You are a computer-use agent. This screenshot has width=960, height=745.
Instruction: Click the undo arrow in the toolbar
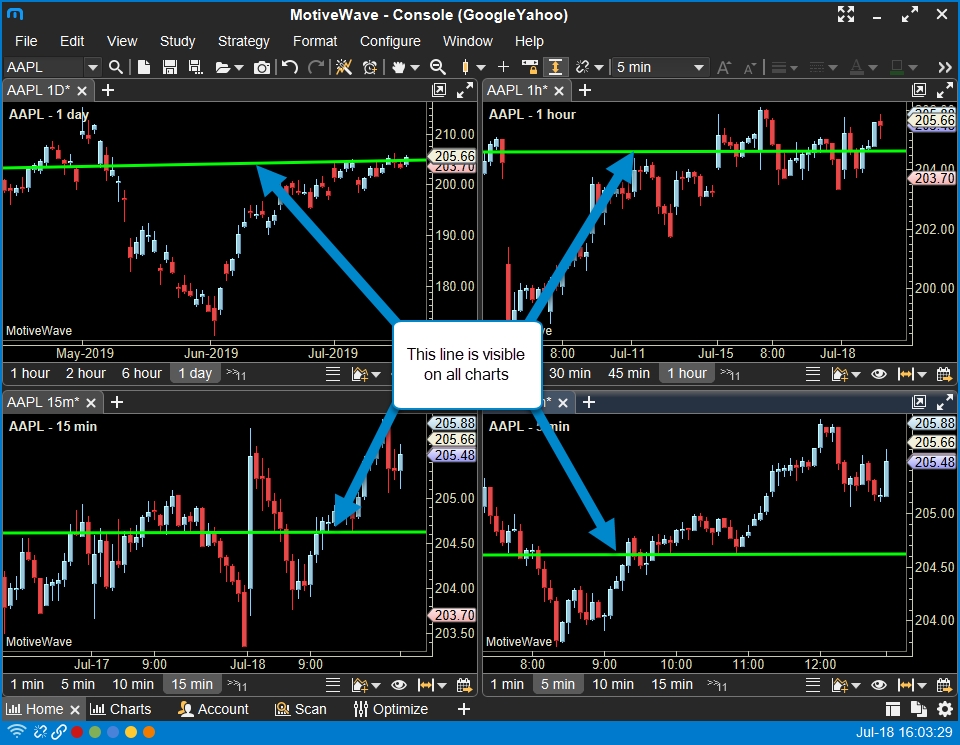pyautogui.click(x=290, y=67)
